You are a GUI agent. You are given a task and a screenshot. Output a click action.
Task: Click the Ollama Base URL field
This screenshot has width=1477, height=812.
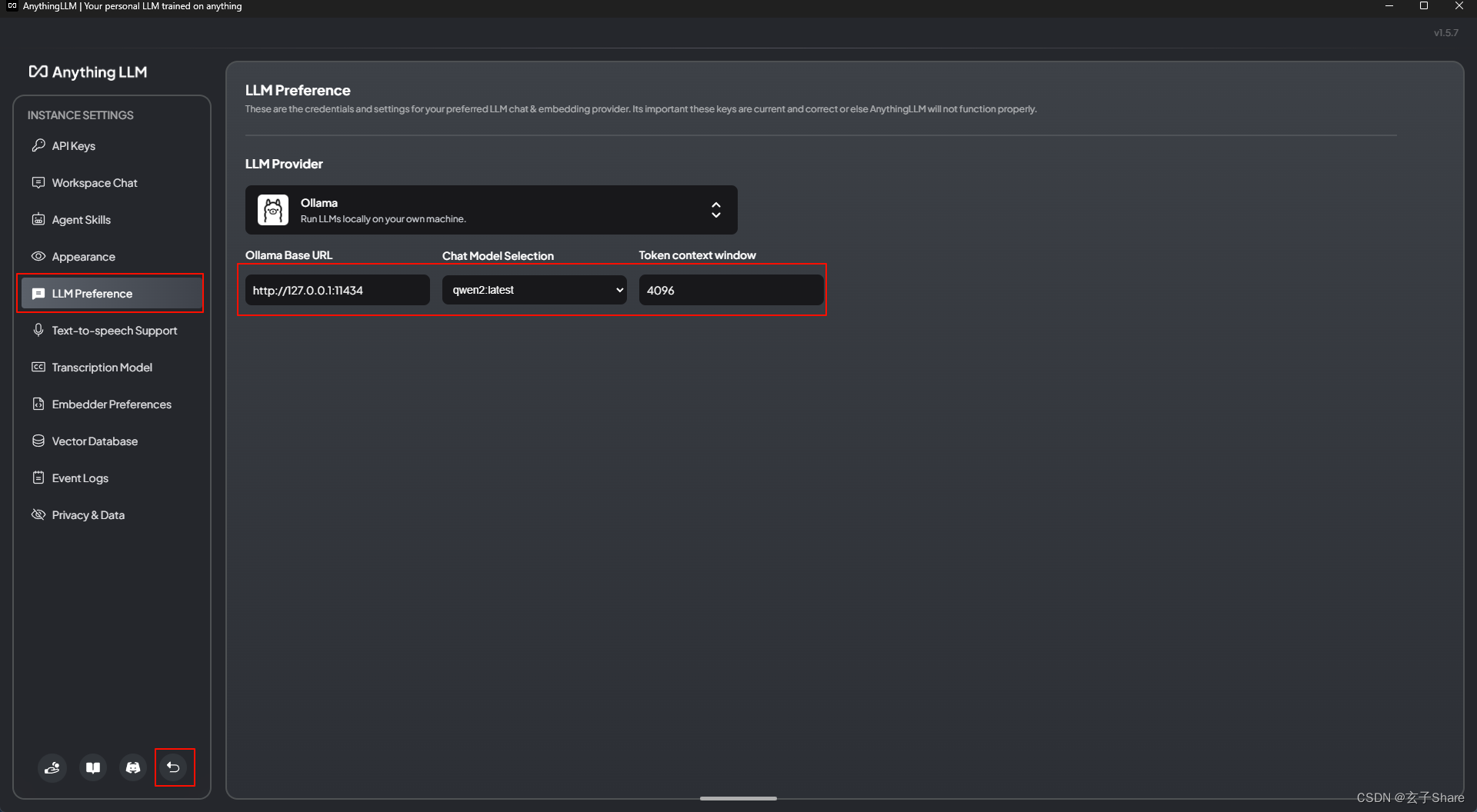coord(338,290)
